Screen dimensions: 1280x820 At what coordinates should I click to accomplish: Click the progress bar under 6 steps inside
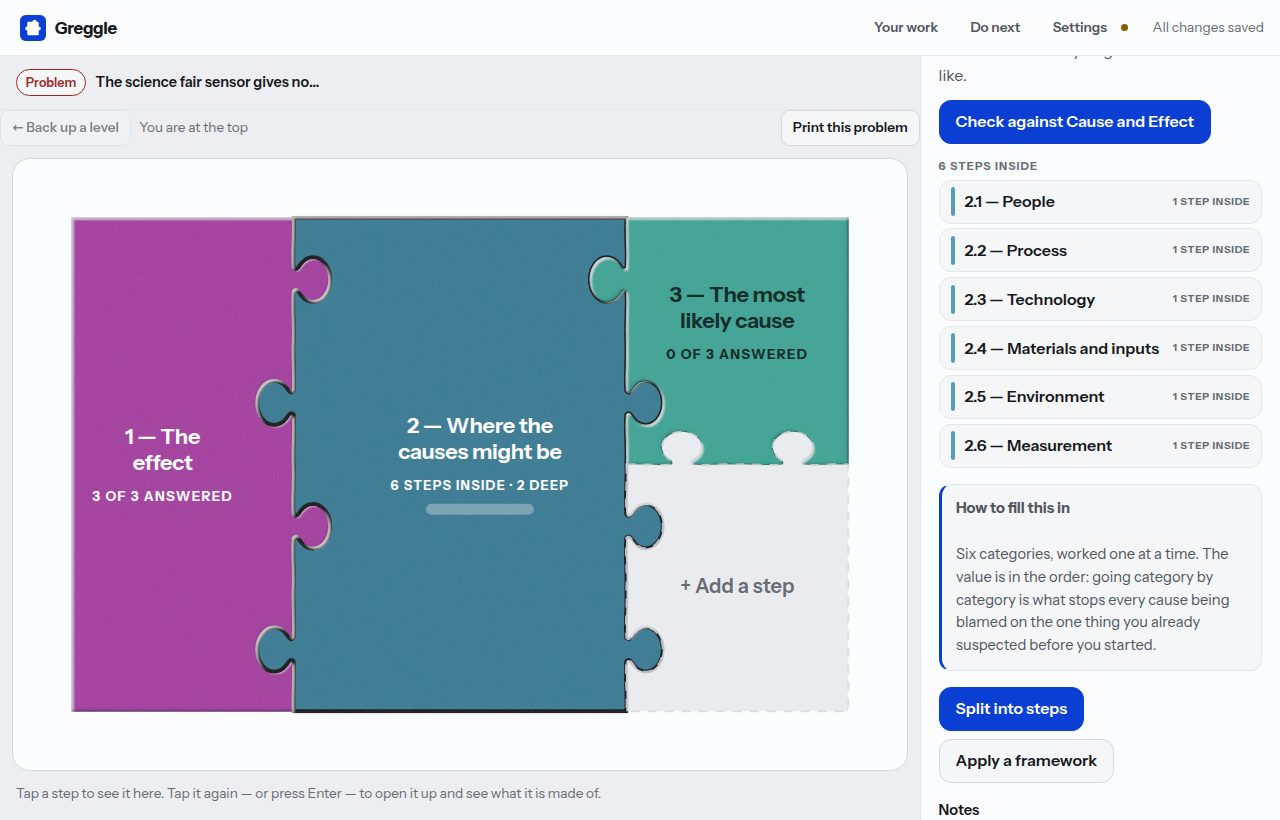[480, 509]
